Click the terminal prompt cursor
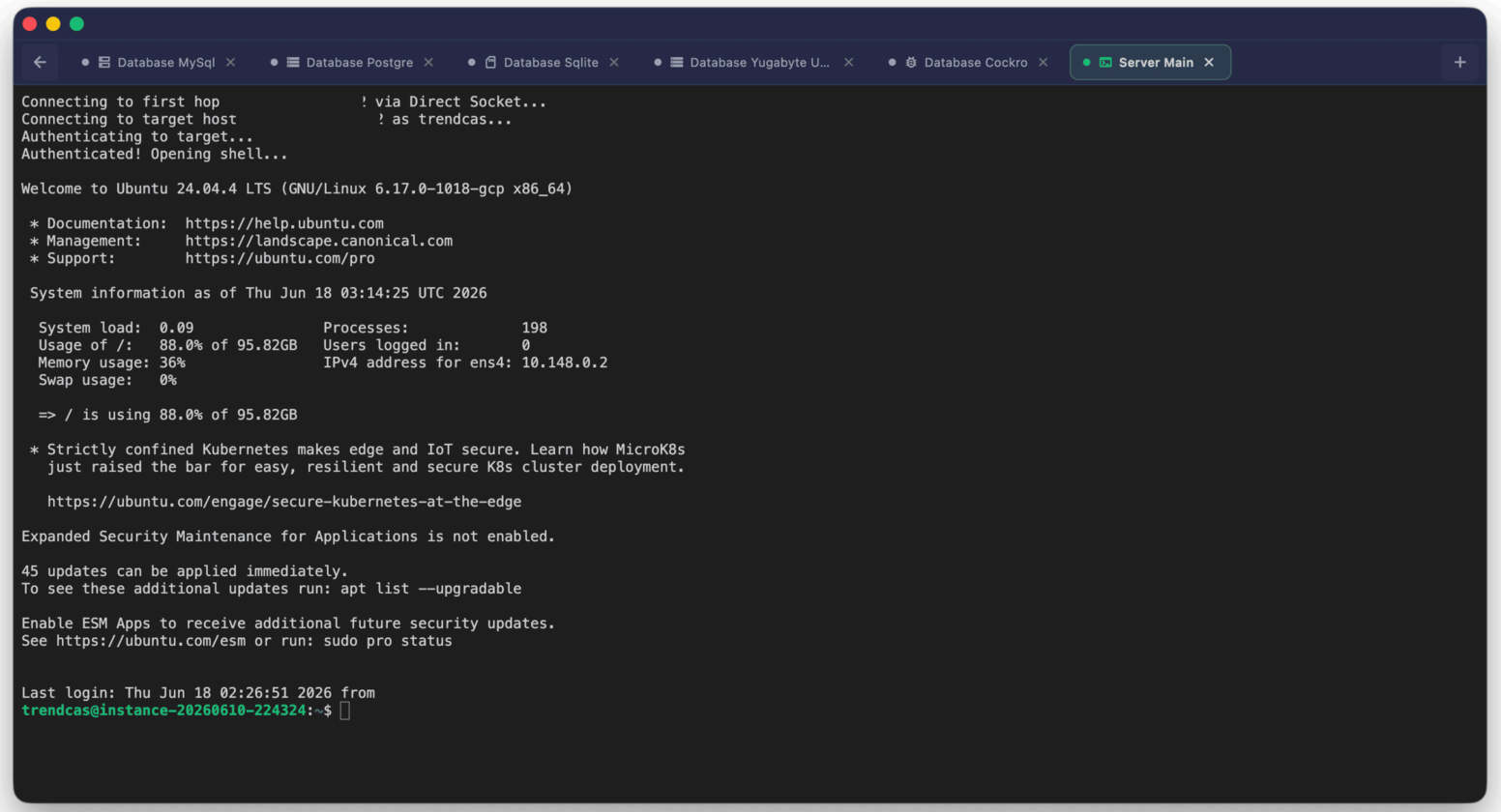1501x812 pixels. coord(345,710)
